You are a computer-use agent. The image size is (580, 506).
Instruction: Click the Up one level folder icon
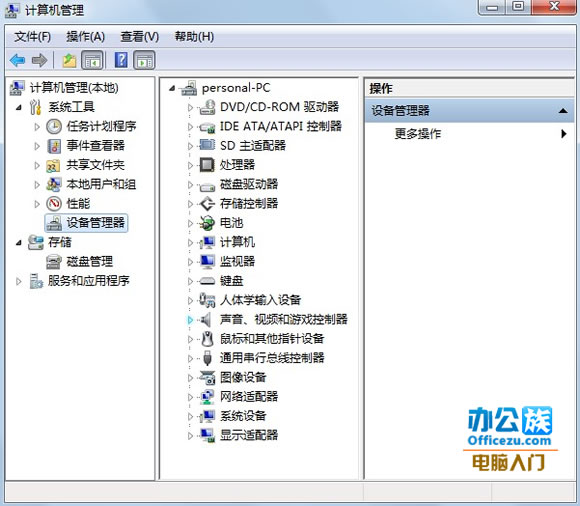tap(69, 60)
